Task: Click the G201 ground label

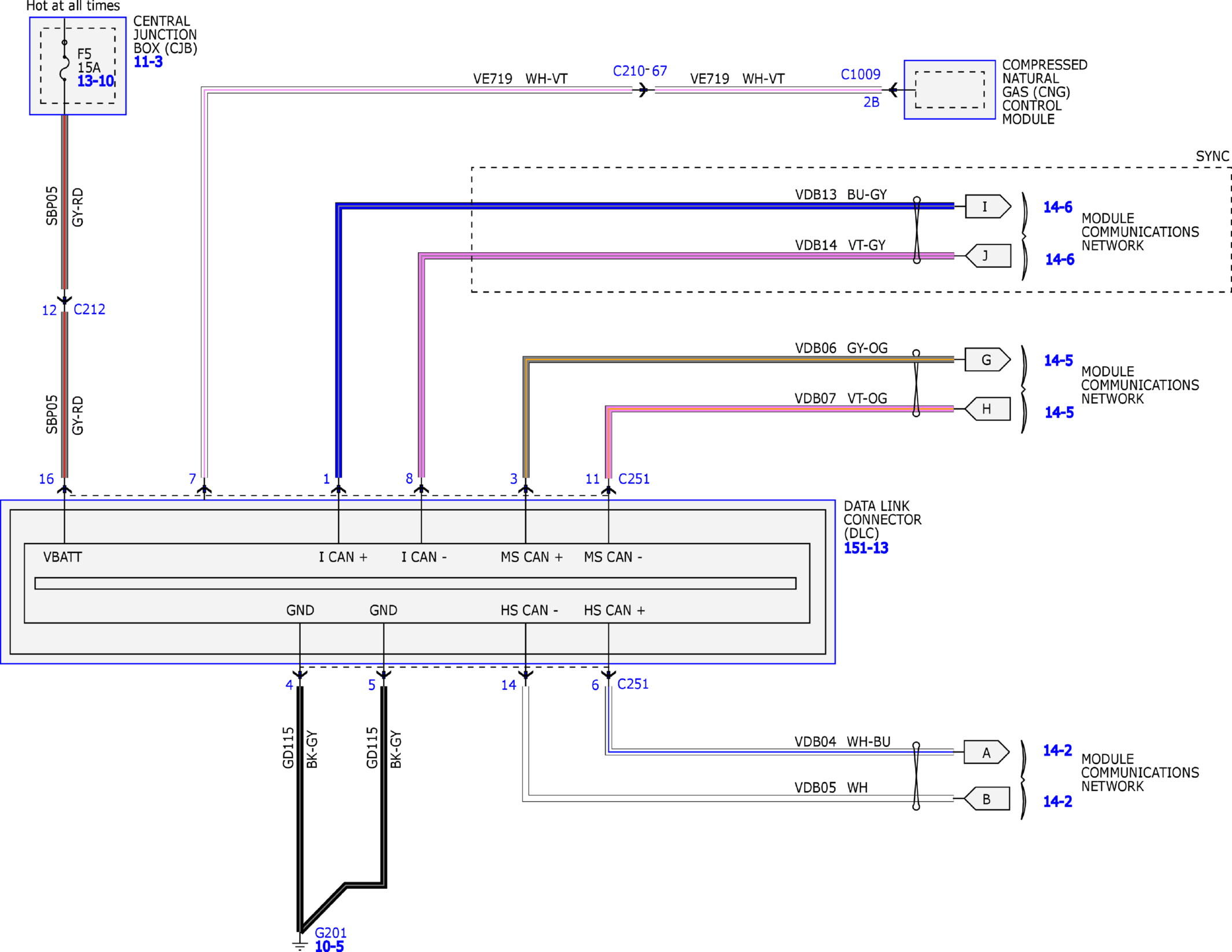Action: tap(330, 932)
